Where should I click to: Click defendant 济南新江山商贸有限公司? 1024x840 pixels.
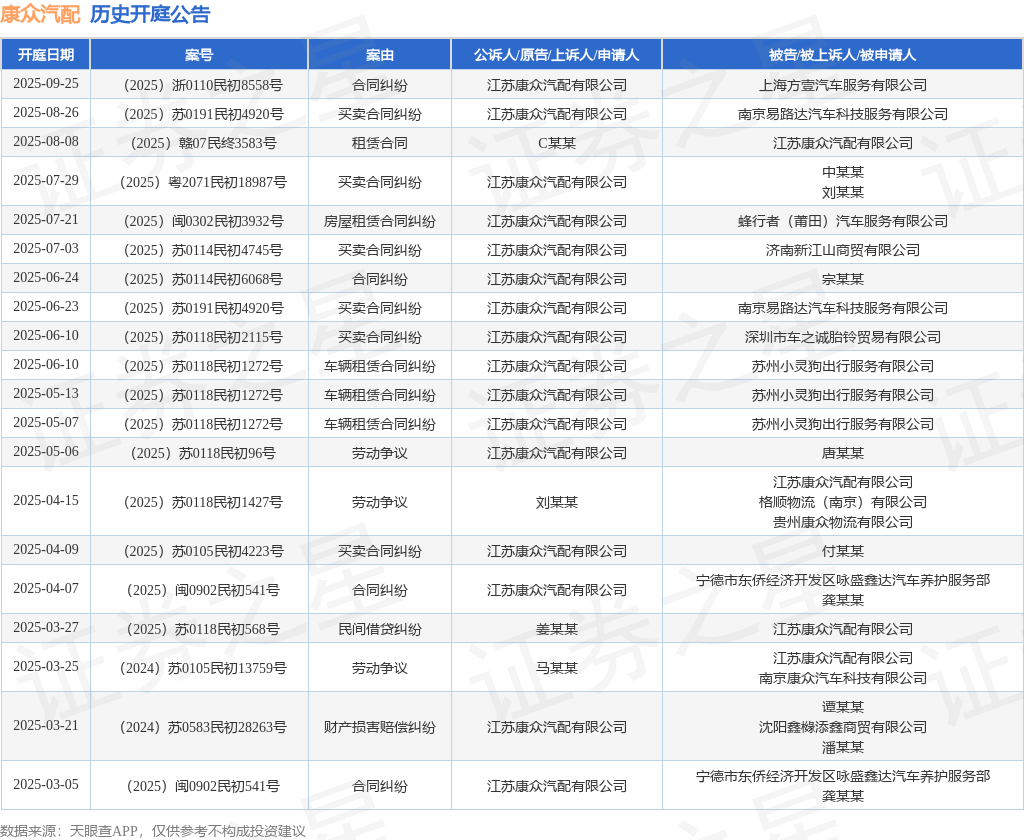click(842, 250)
